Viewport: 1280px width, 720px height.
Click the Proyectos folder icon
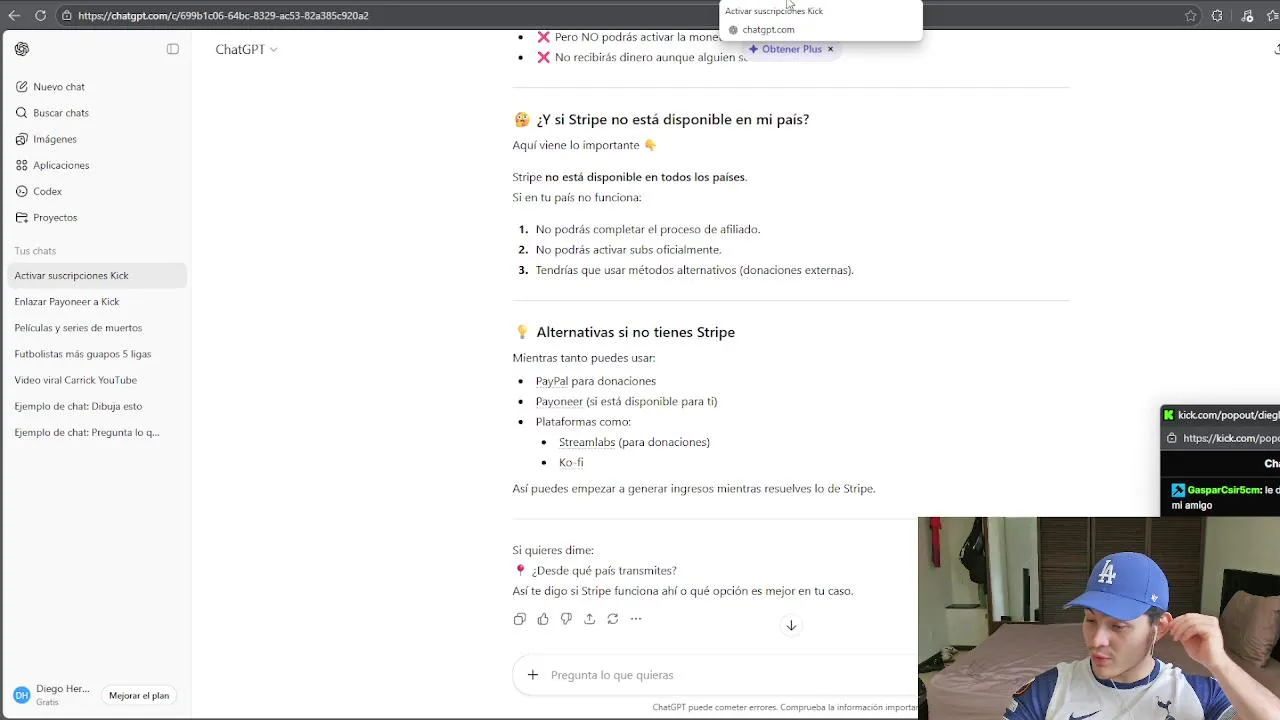click(x=22, y=217)
